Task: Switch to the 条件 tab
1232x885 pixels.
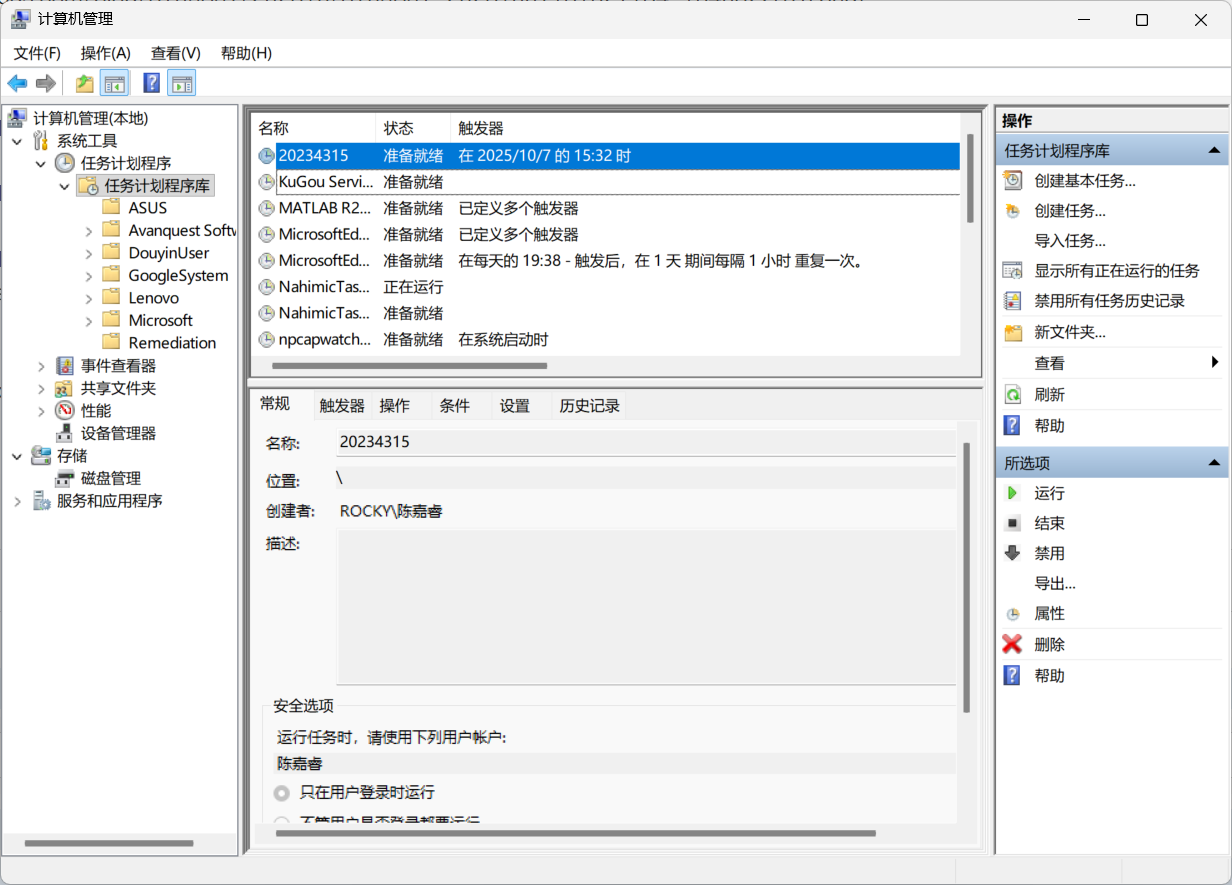Action: (x=455, y=405)
